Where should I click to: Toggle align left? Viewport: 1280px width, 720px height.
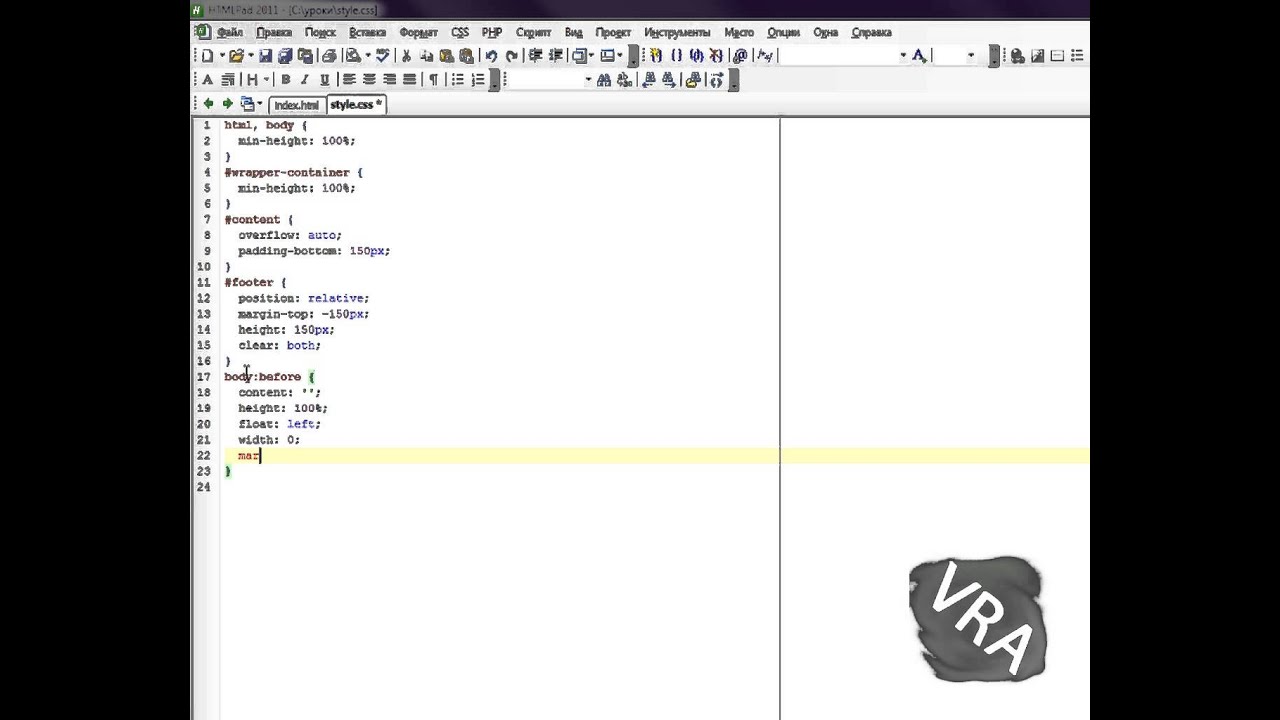click(x=349, y=80)
